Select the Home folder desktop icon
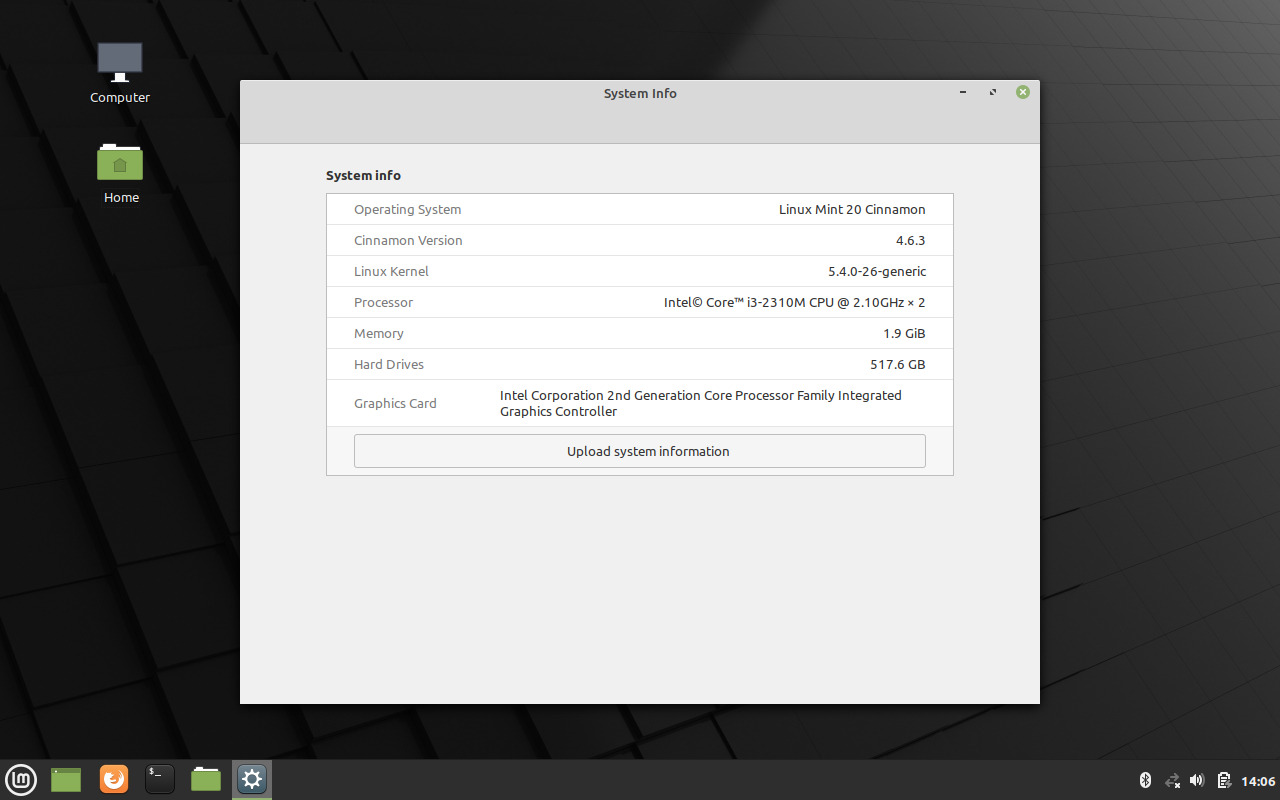 120,172
